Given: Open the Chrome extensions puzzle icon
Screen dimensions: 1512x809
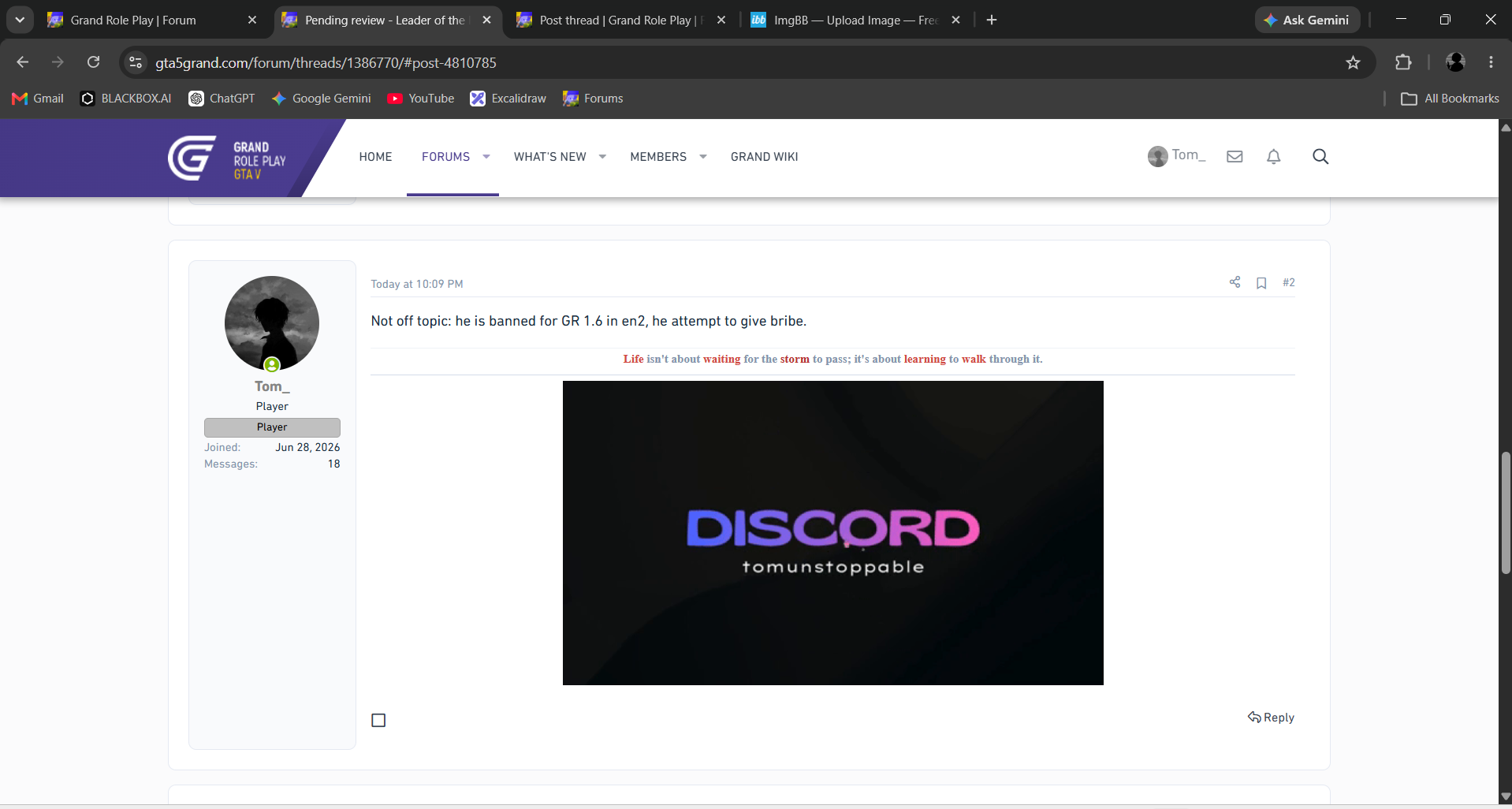Looking at the screenshot, I should [1403, 62].
